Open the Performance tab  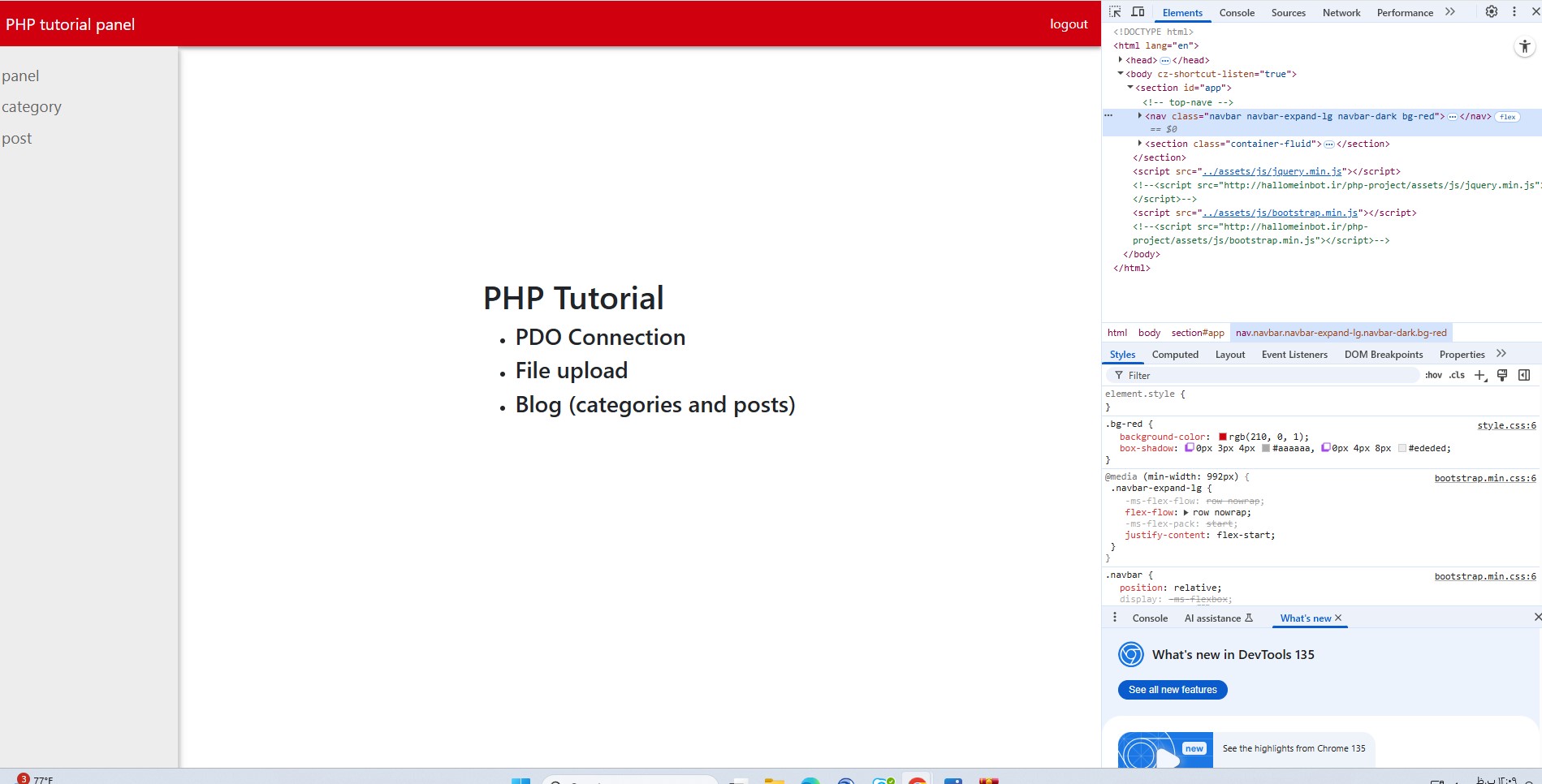pyautogui.click(x=1405, y=12)
